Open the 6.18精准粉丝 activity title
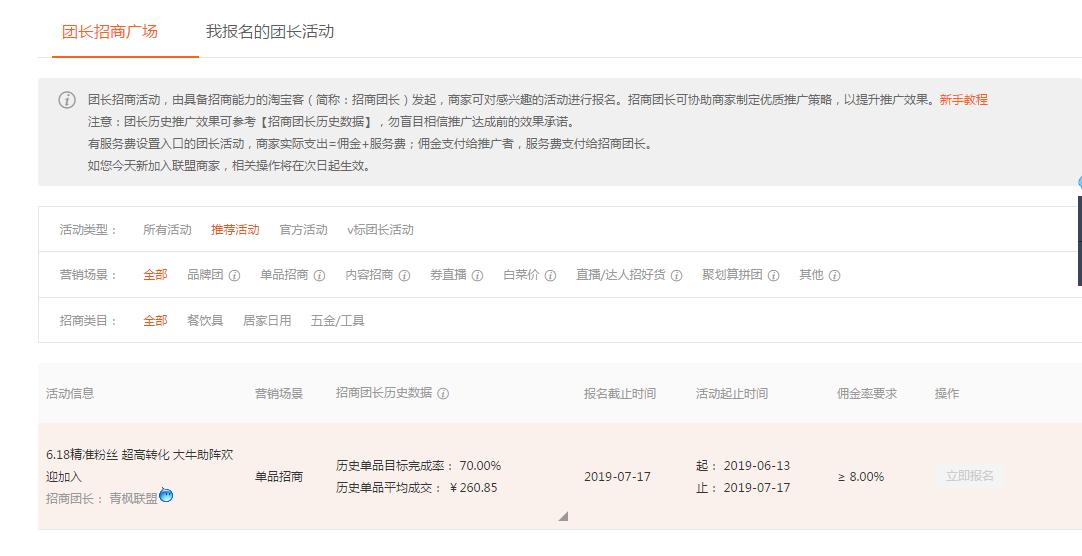Viewport: 1082px width, 556px height. (x=139, y=466)
